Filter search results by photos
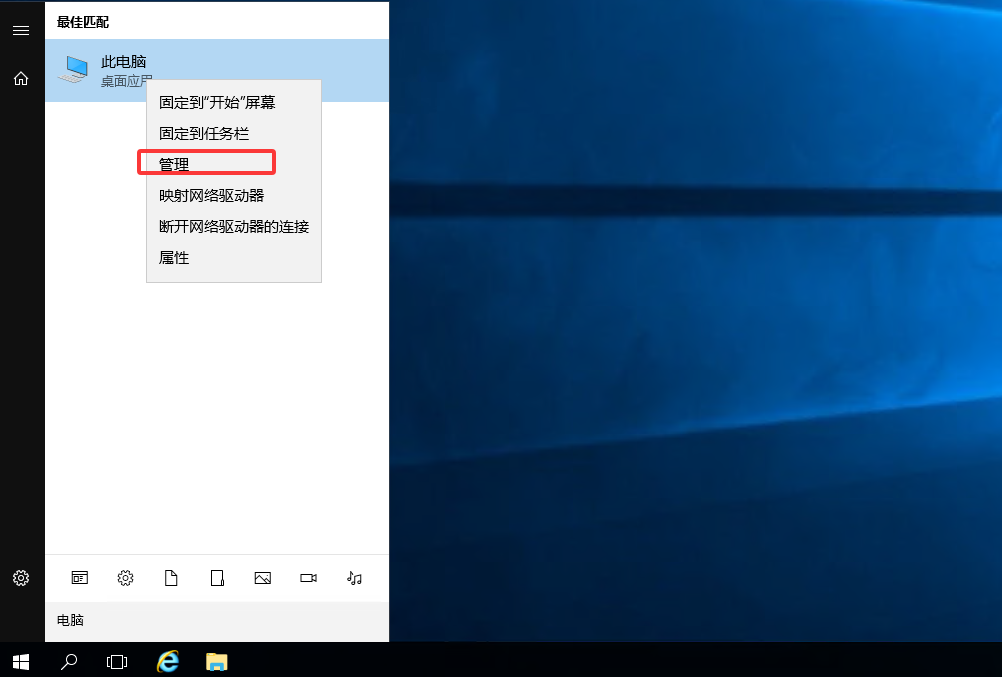The height and width of the screenshot is (677, 1002). pos(263,578)
